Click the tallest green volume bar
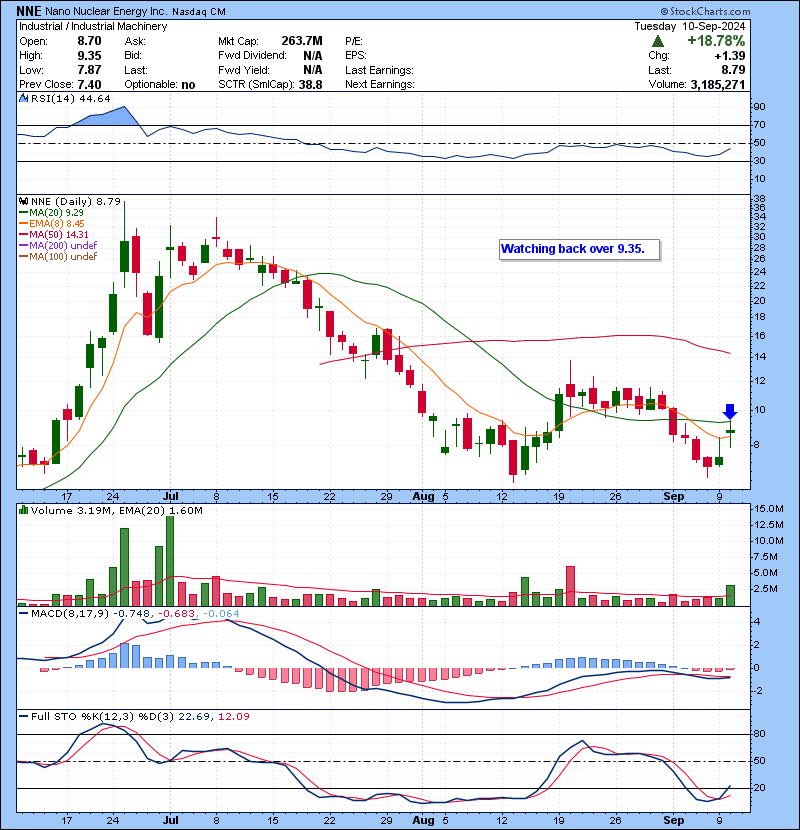800x830 pixels. pos(170,561)
